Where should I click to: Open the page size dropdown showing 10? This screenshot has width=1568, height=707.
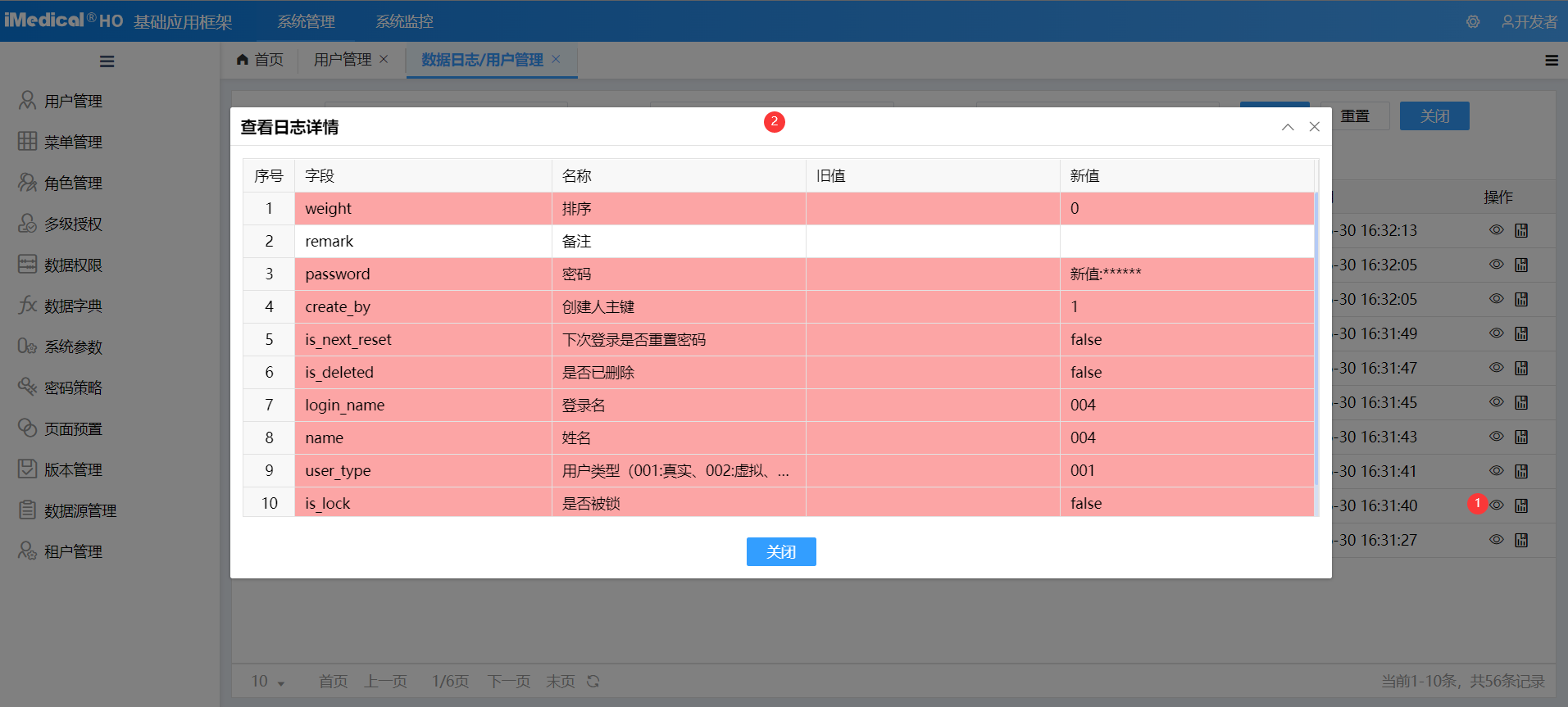(268, 682)
